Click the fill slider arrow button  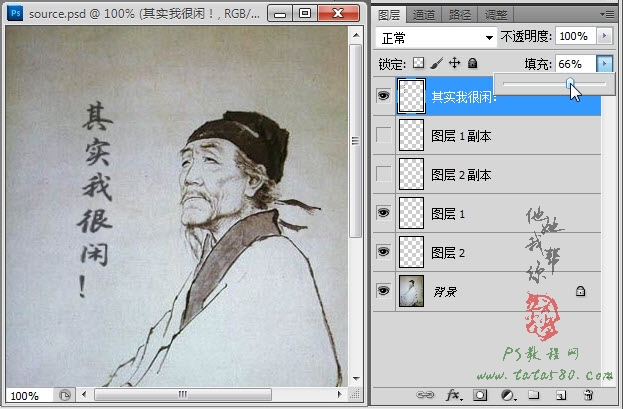604,64
